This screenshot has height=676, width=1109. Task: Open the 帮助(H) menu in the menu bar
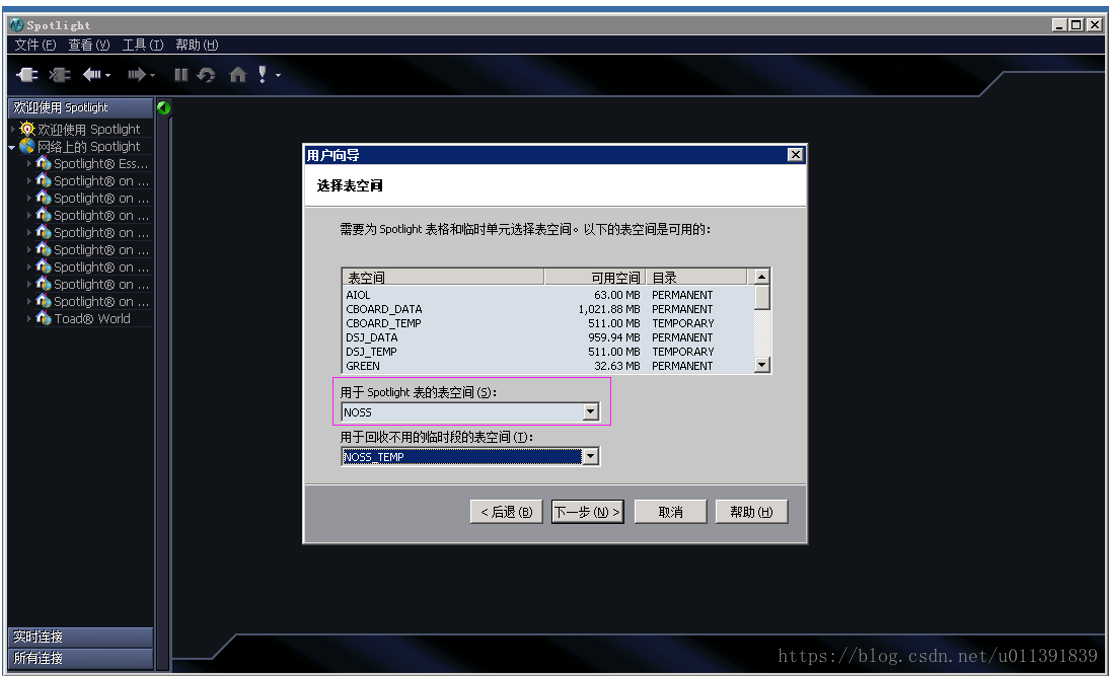tap(197, 45)
